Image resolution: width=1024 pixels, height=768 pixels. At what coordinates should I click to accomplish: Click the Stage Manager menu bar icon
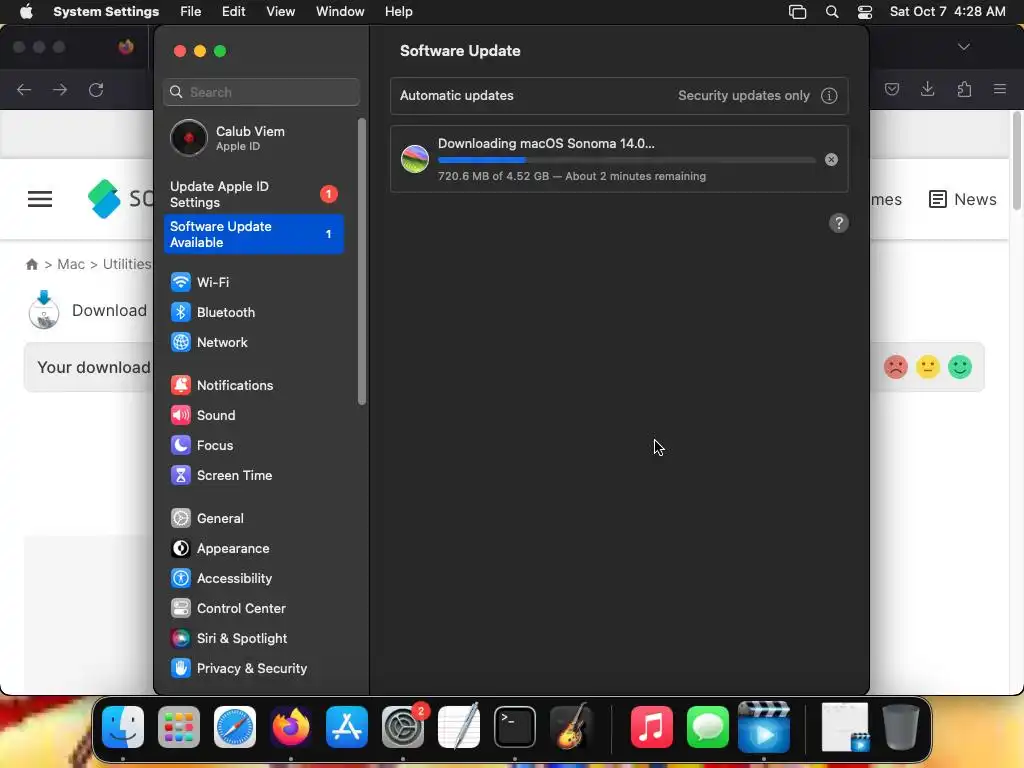point(797,12)
